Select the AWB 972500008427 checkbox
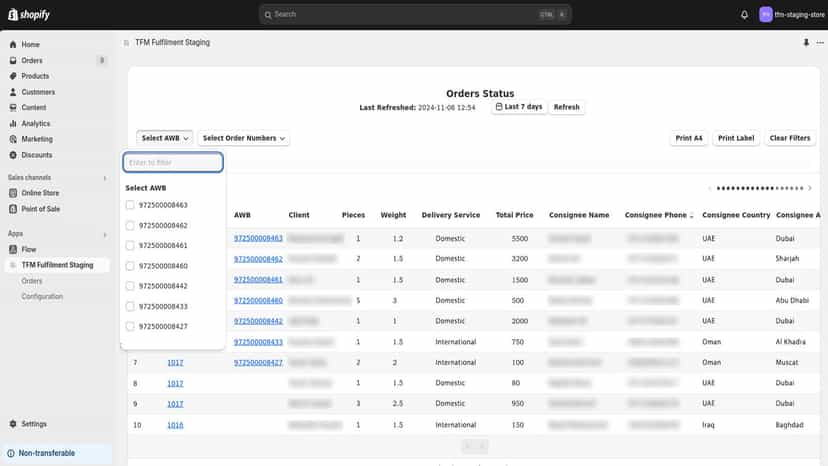Image resolution: width=828 pixels, height=466 pixels. point(130,327)
